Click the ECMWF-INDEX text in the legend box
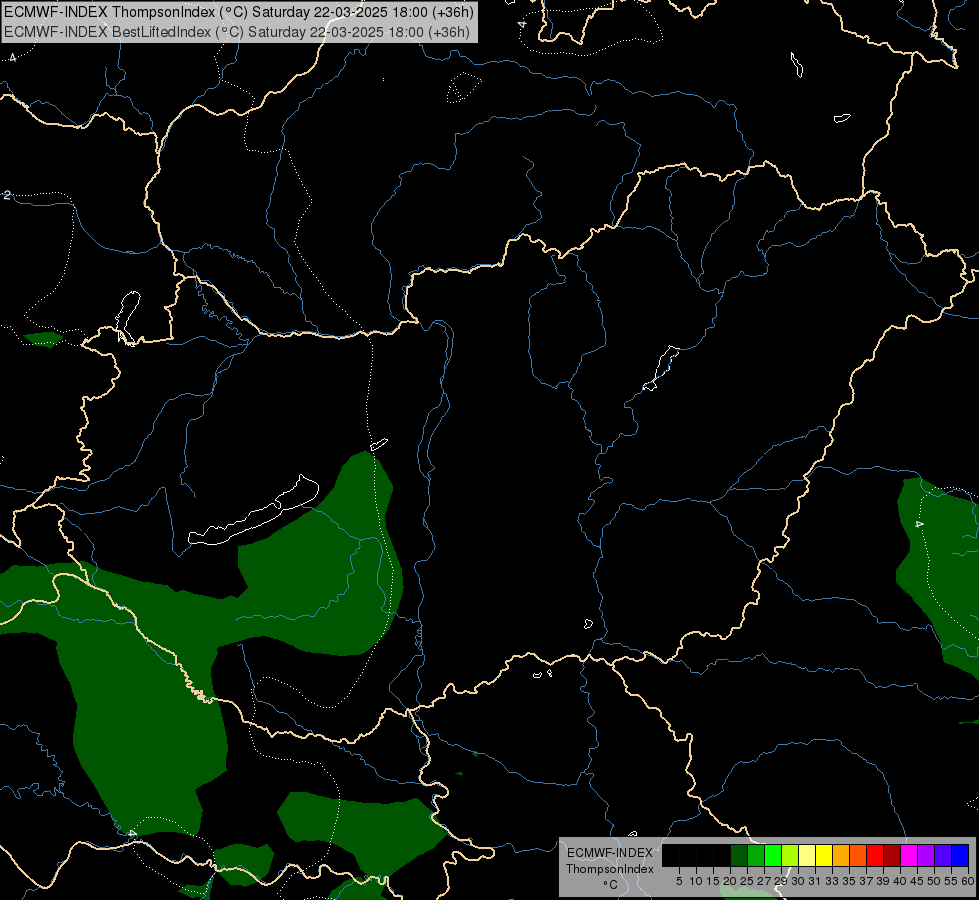This screenshot has height=900, width=979. 610,853
